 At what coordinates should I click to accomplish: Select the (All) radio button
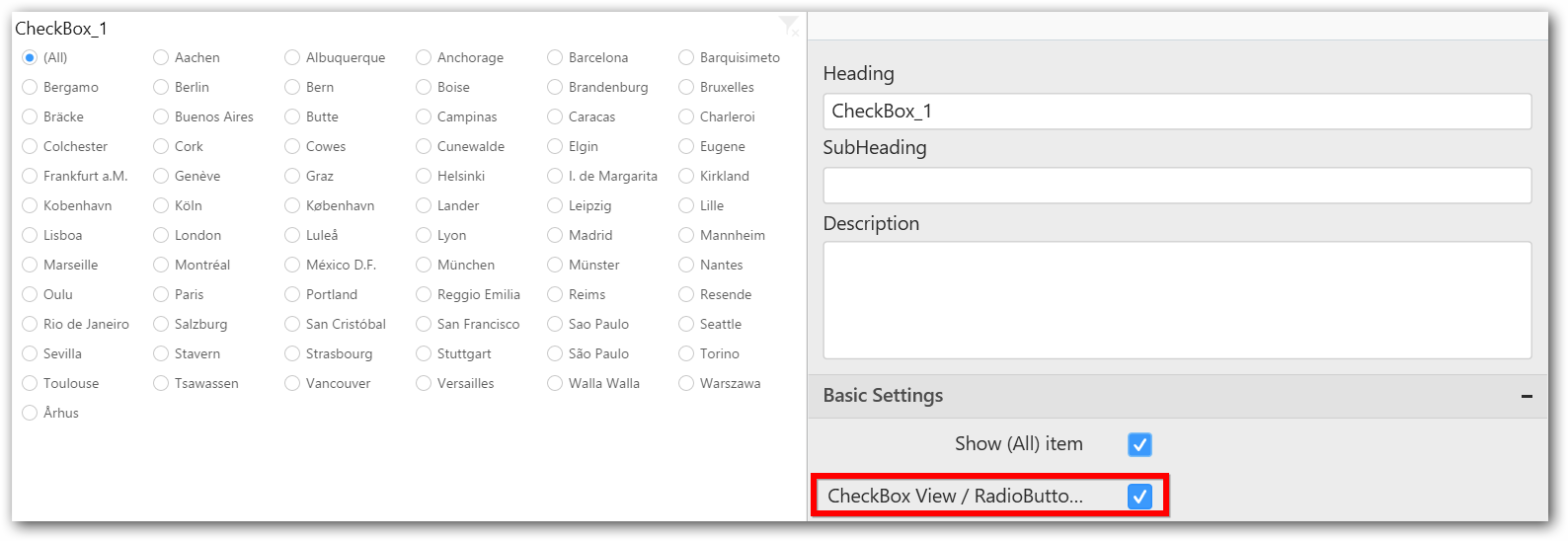[x=30, y=57]
